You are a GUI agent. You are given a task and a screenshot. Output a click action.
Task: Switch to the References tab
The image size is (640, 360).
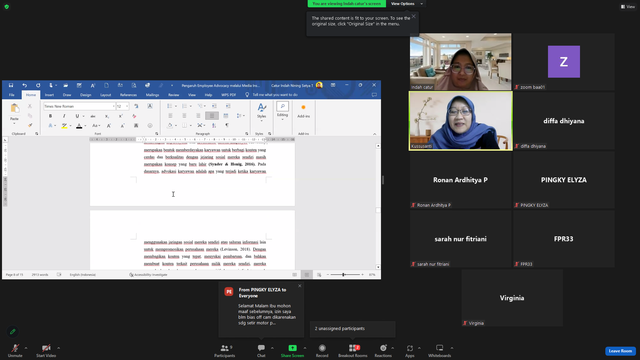coord(128,95)
